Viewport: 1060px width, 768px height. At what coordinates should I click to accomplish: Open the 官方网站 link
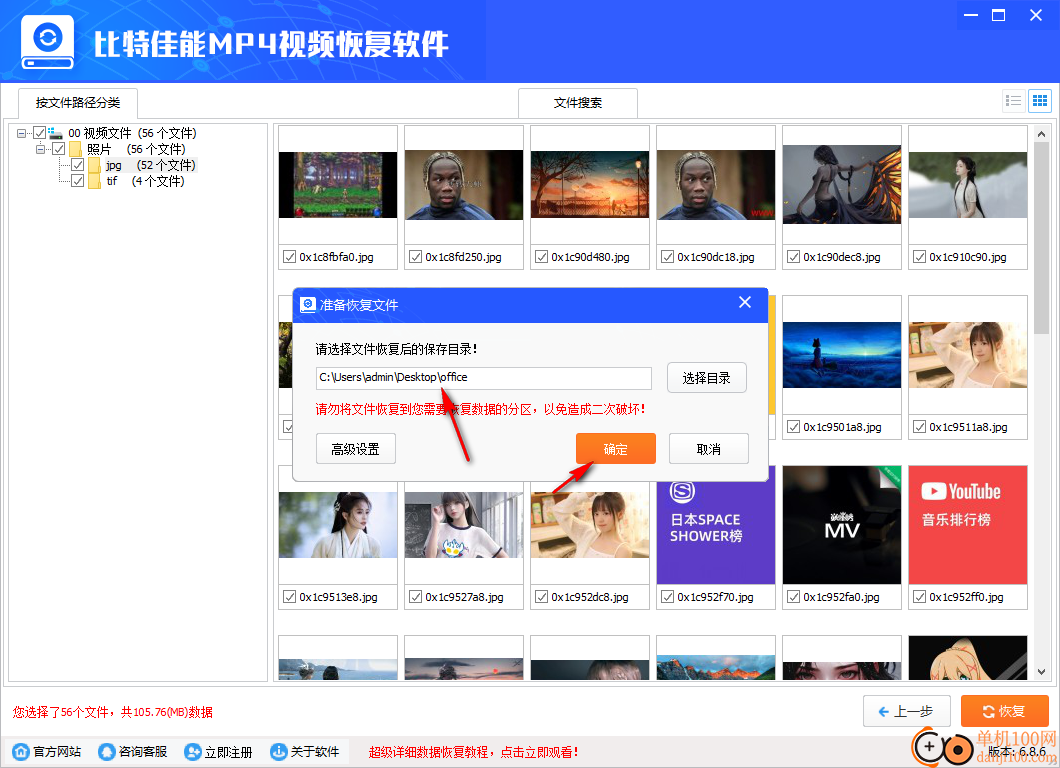57,752
